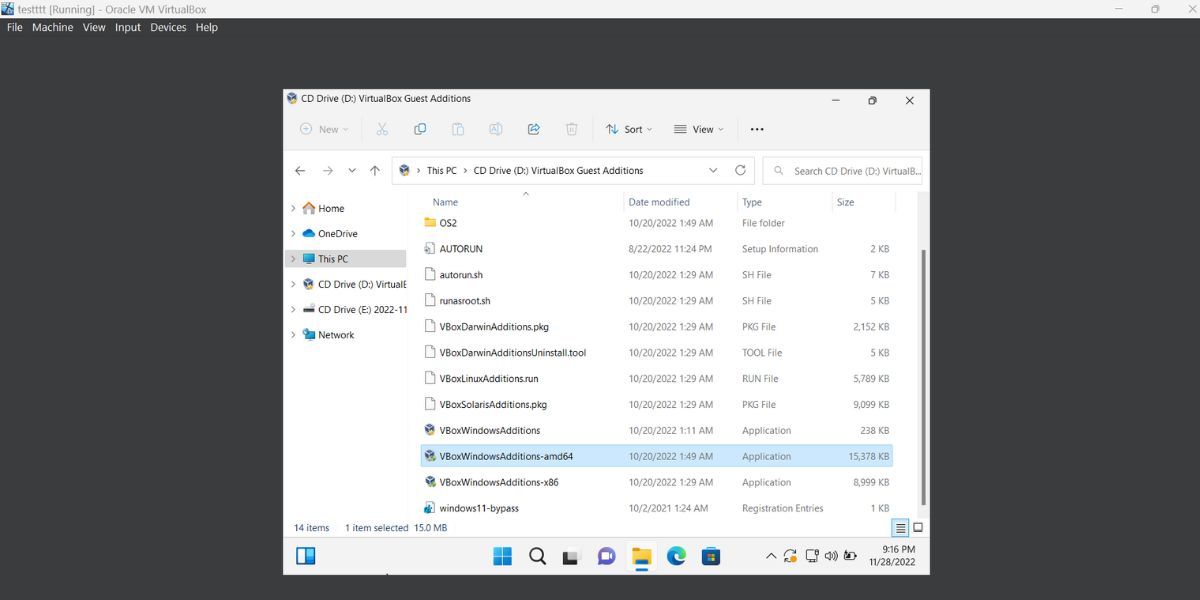The image size is (1200, 600).
Task: Click the Rename icon in toolbar
Action: coord(495,129)
